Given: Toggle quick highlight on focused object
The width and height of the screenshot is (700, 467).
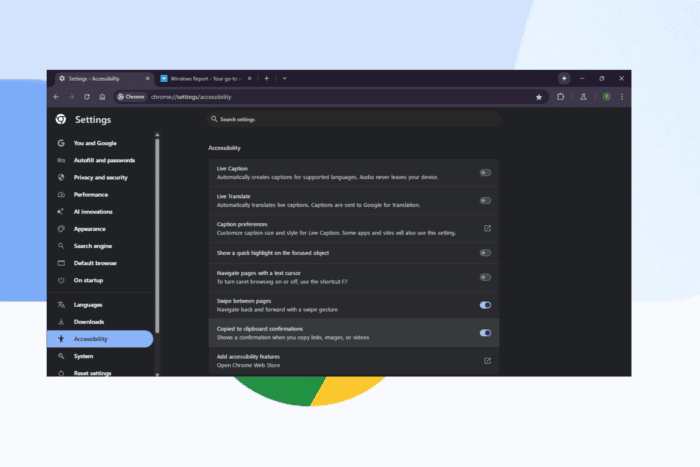Looking at the screenshot, I should click(485, 253).
